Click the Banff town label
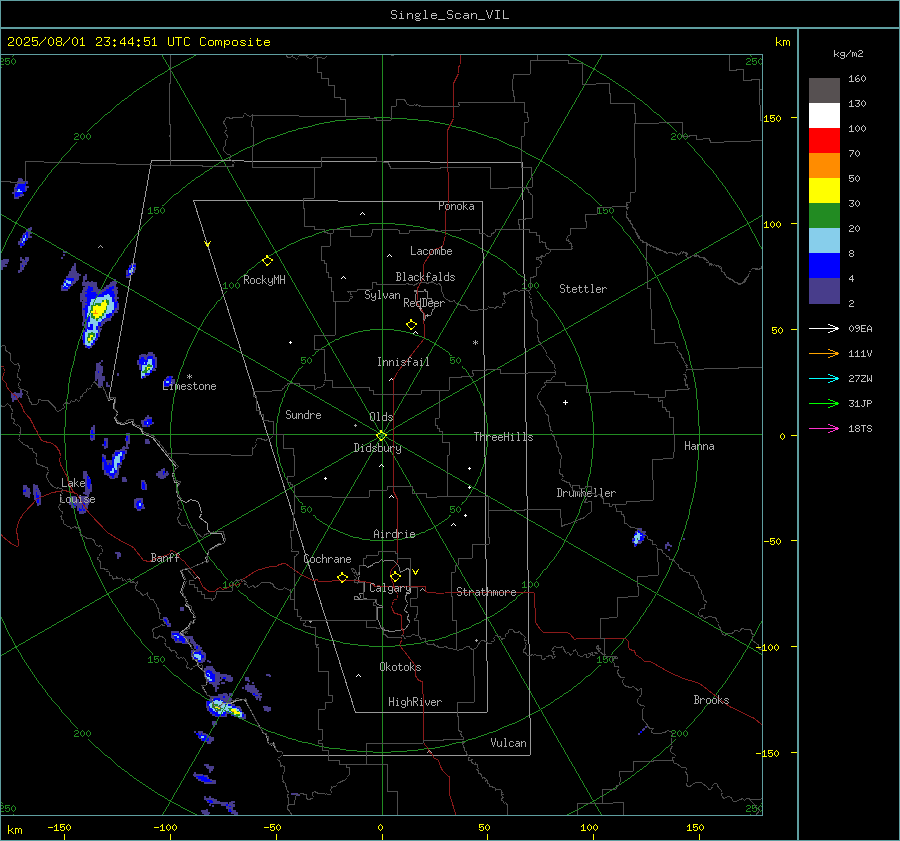 tap(165, 557)
